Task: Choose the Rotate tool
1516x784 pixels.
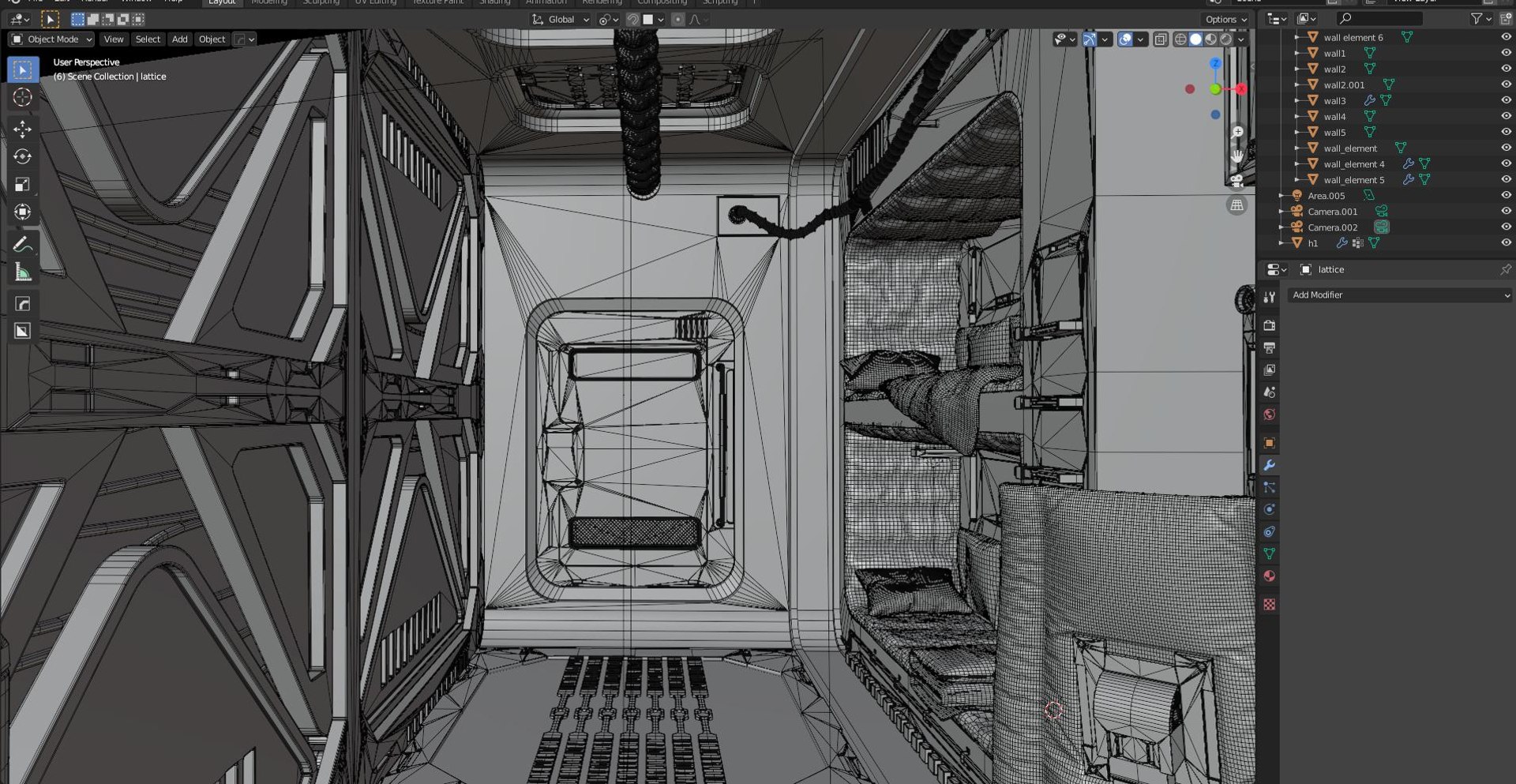Action: (22, 156)
